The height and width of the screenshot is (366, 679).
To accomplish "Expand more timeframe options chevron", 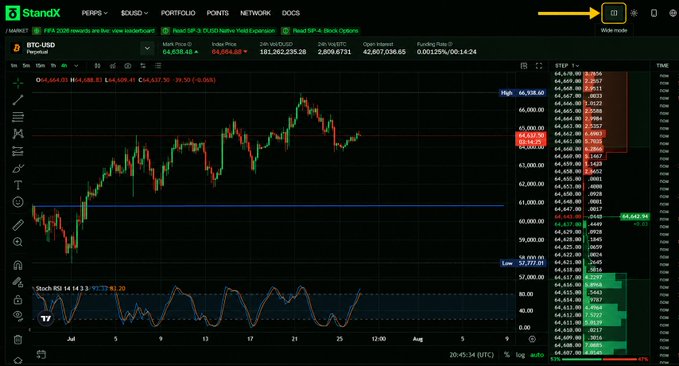I will pyautogui.click(x=76, y=66).
